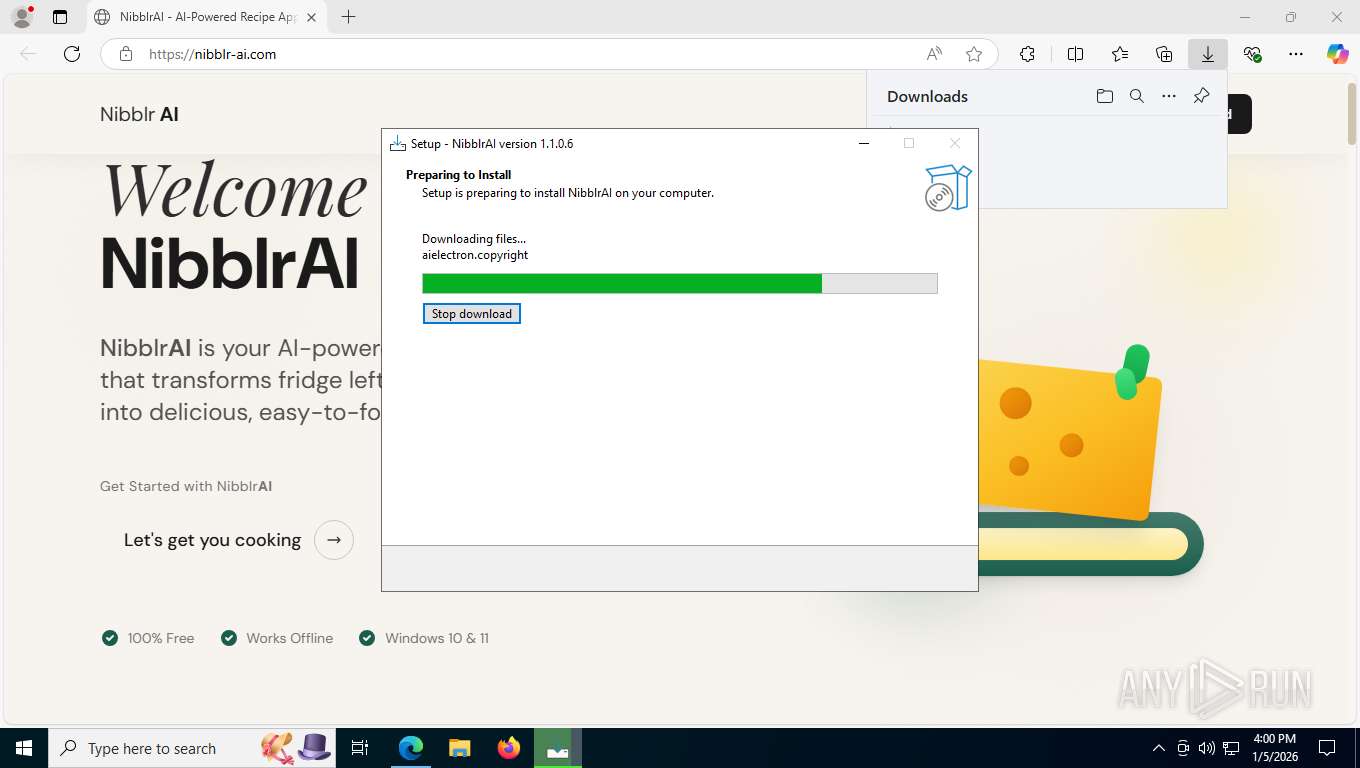Open the notification center icon

(x=1327, y=748)
